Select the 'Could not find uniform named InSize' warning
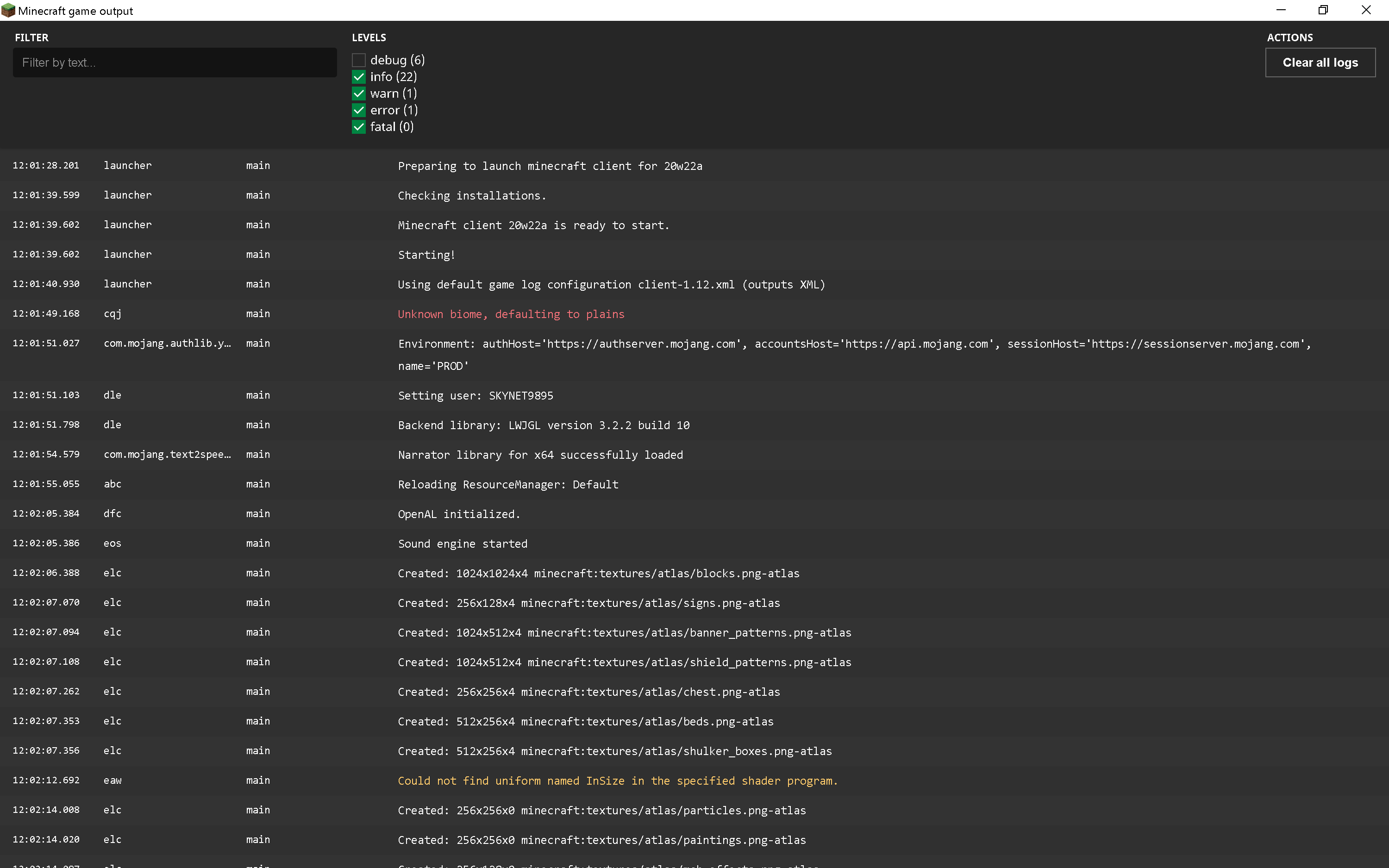The height and width of the screenshot is (868, 1389). pos(618,781)
